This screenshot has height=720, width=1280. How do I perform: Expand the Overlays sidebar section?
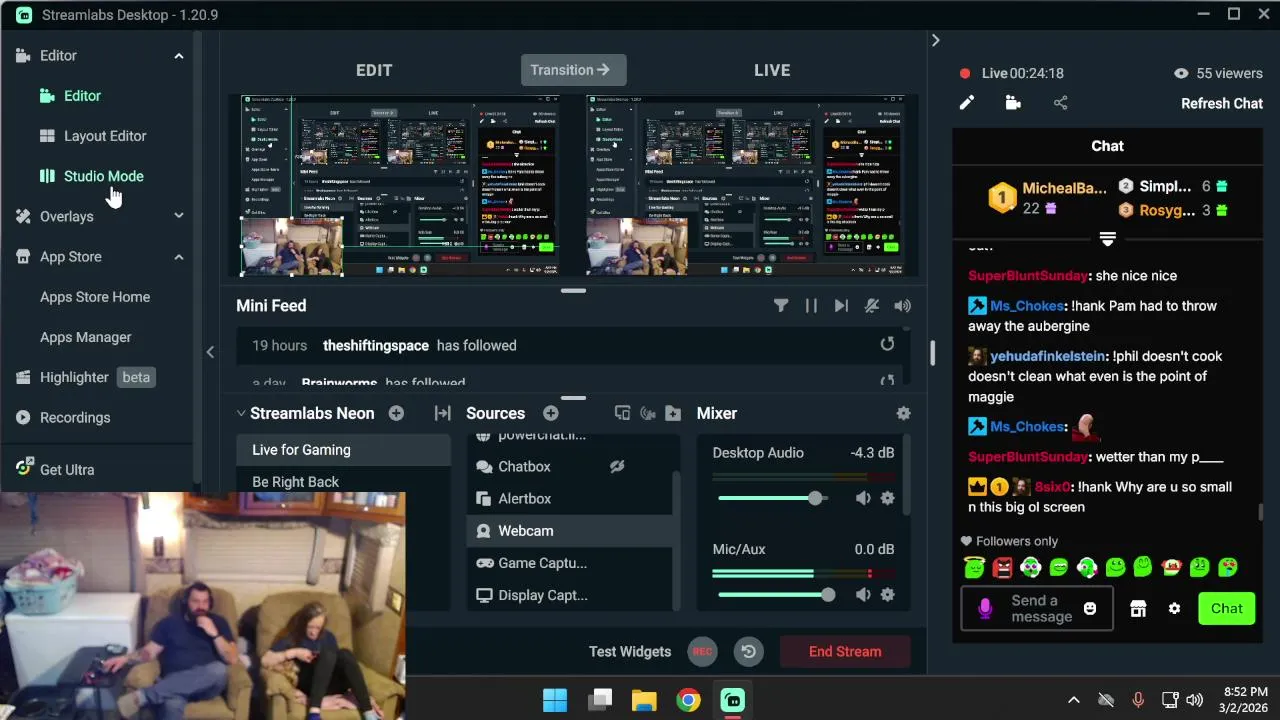pos(179,216)
